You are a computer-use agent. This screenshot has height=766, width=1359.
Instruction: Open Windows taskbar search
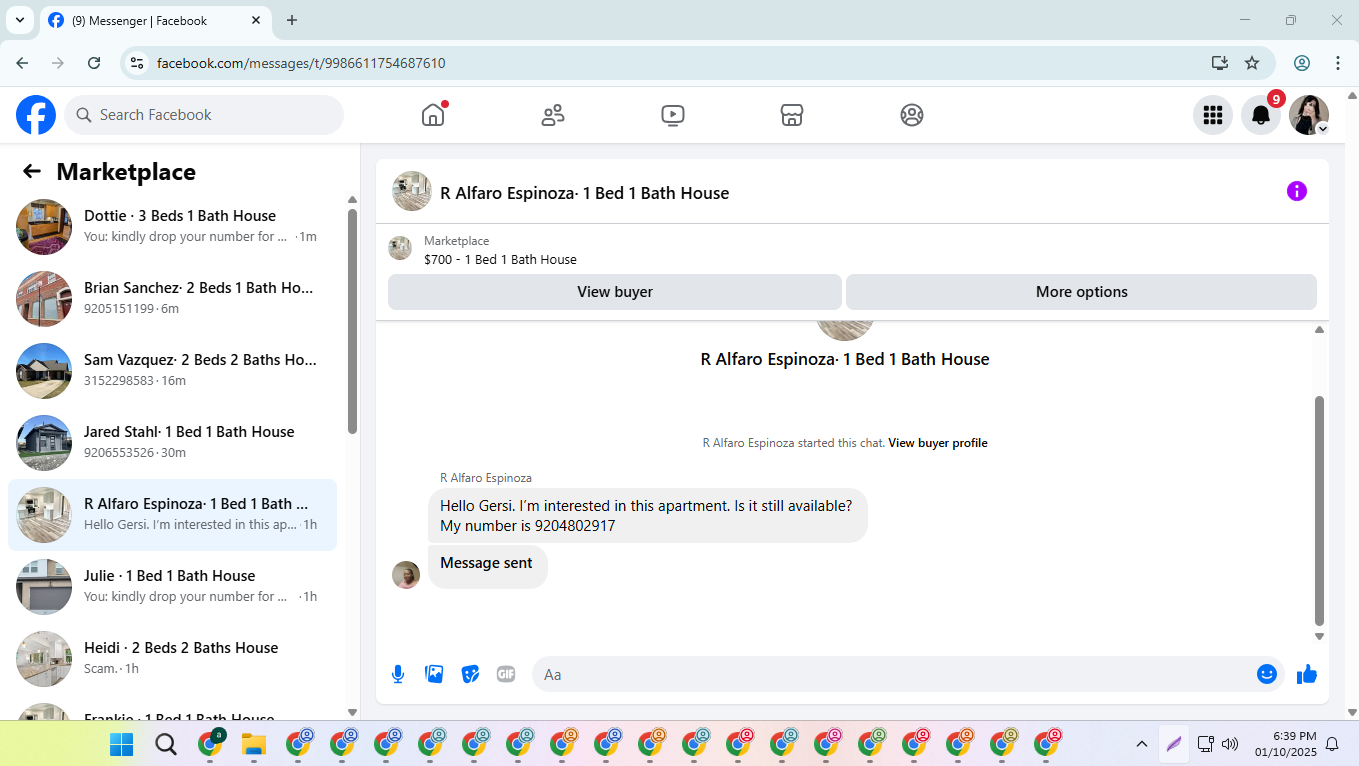(166, 744)
